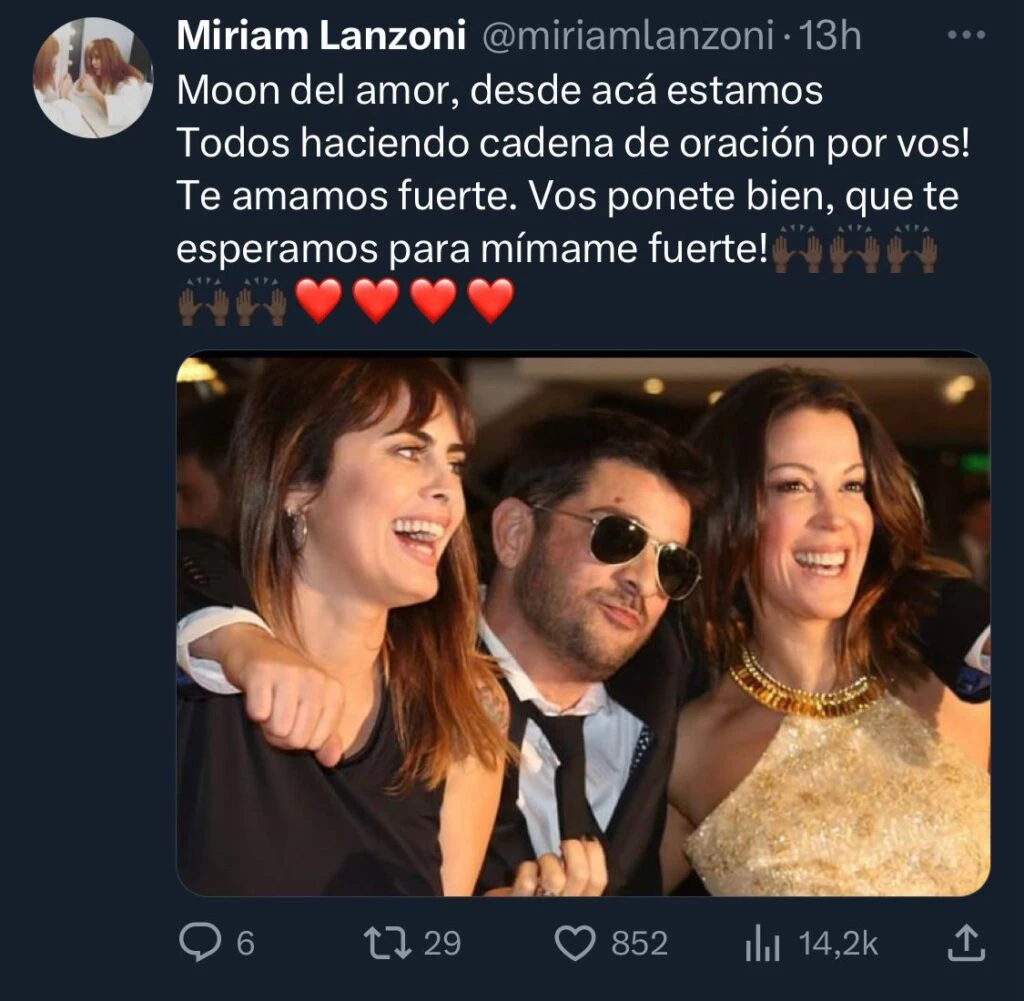Click the raised hands emoji after "fuerte!"

coord(798,254)
